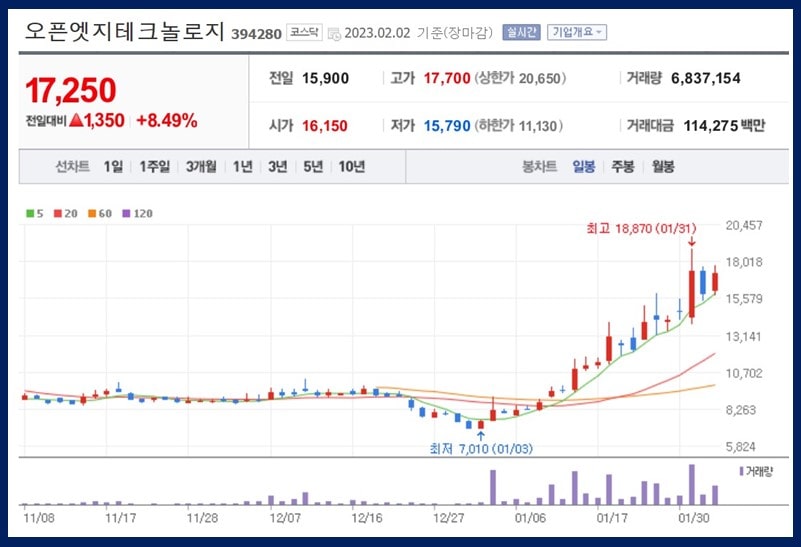Click the 5,824 price axis label
Image resolution: width=801 pixels, height=547 pixels.
pos(741,447)
